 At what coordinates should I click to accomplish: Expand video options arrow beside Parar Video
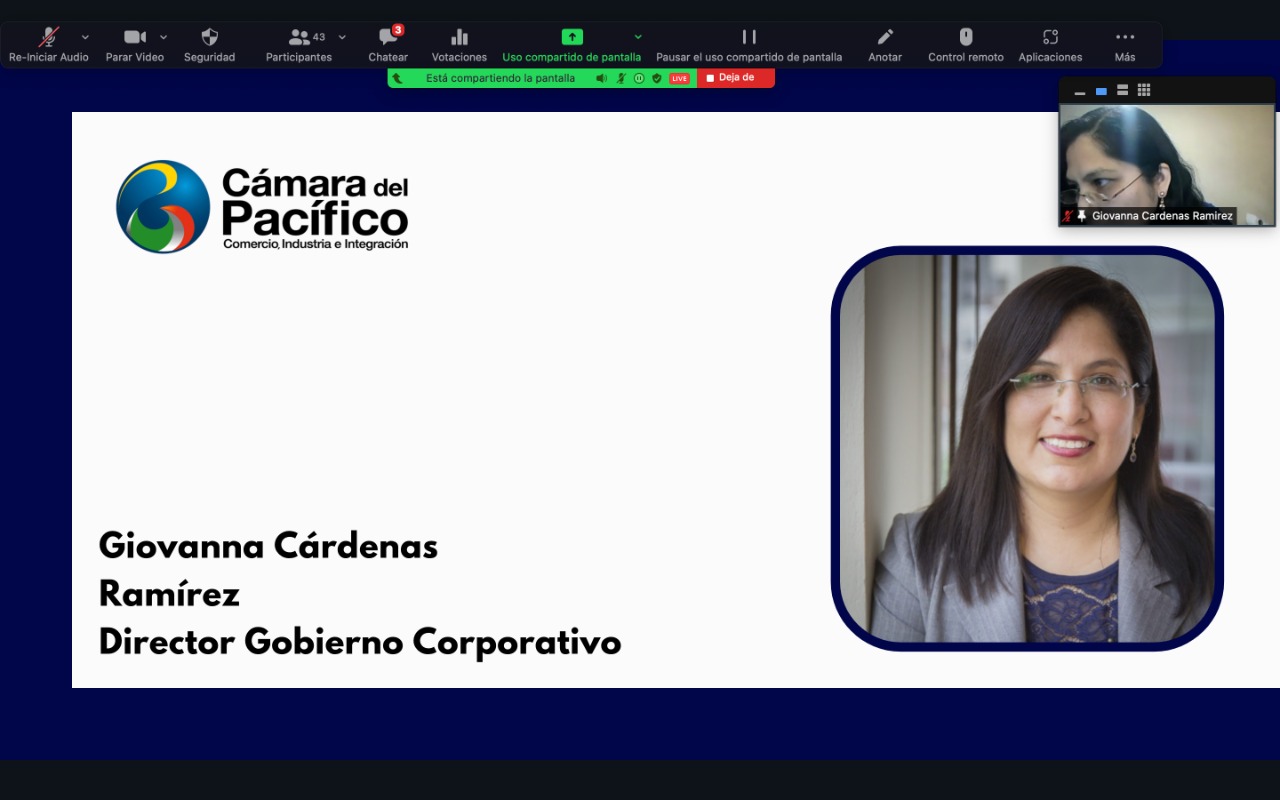click(x=163, y=37)
